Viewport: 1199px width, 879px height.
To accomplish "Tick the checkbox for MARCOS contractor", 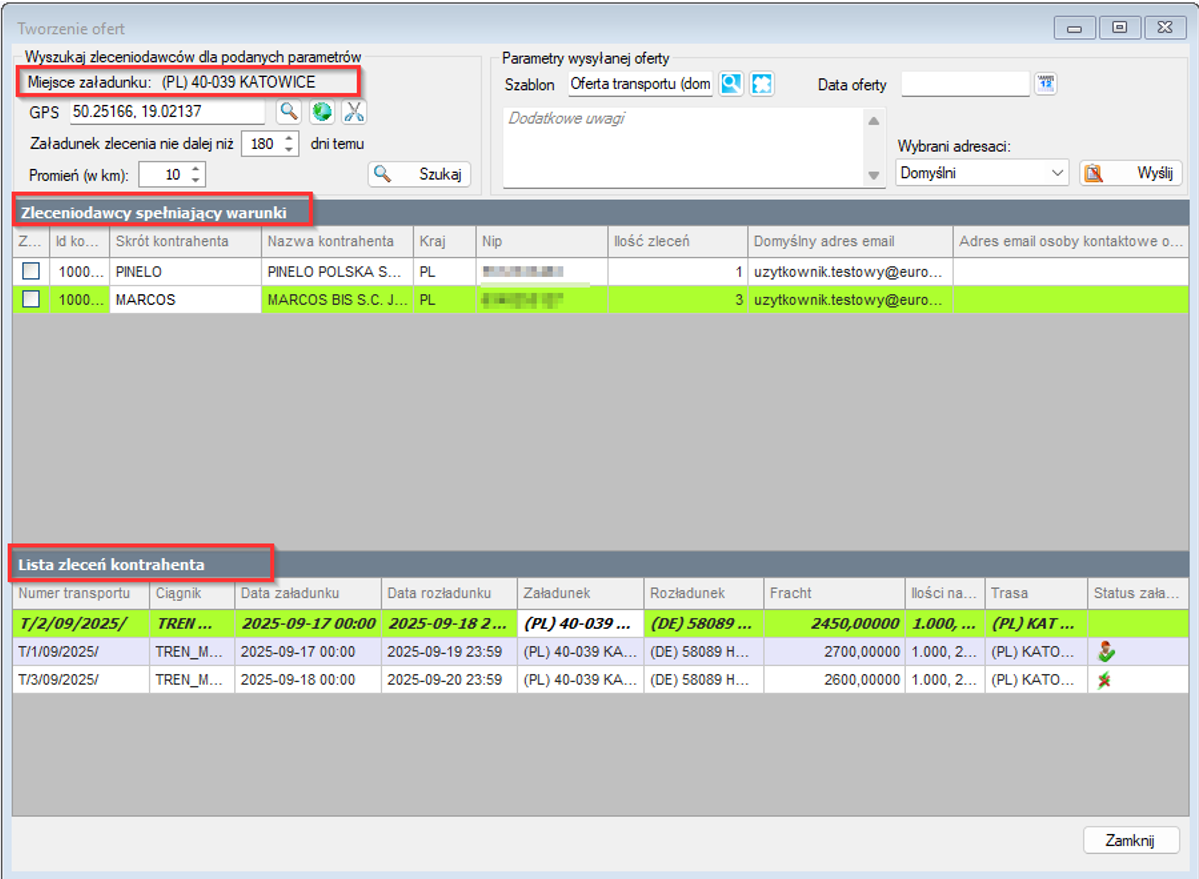I will coord(32,299).
